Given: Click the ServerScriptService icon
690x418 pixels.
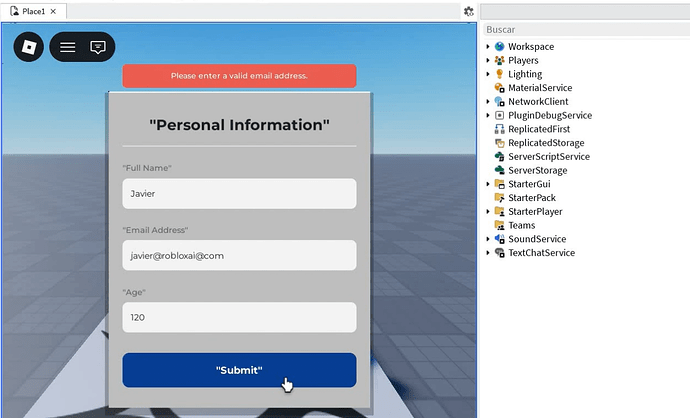Looking at the screenshot, I should point(499,157).
